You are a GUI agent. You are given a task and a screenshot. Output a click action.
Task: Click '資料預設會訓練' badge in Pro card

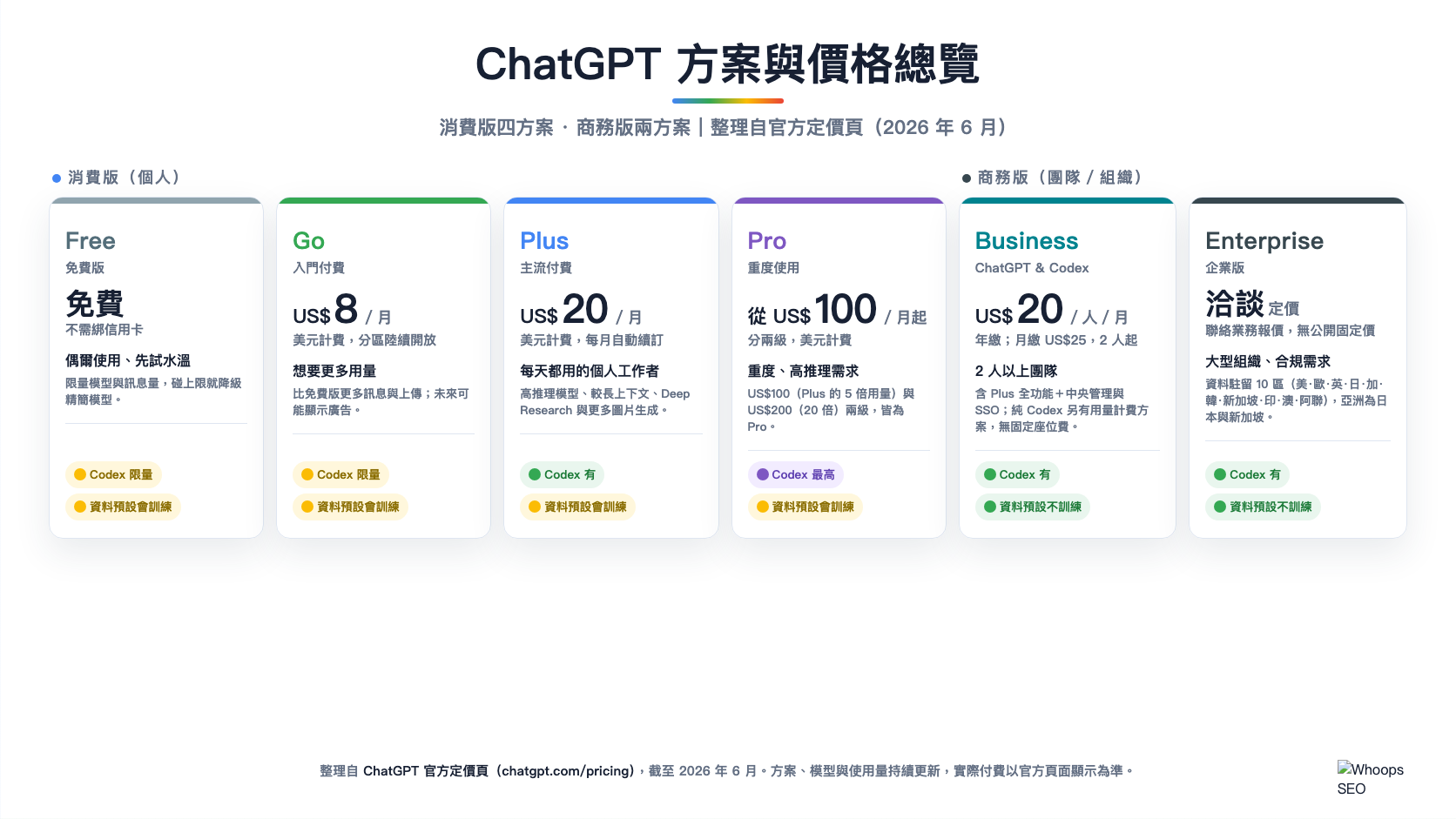805,507
